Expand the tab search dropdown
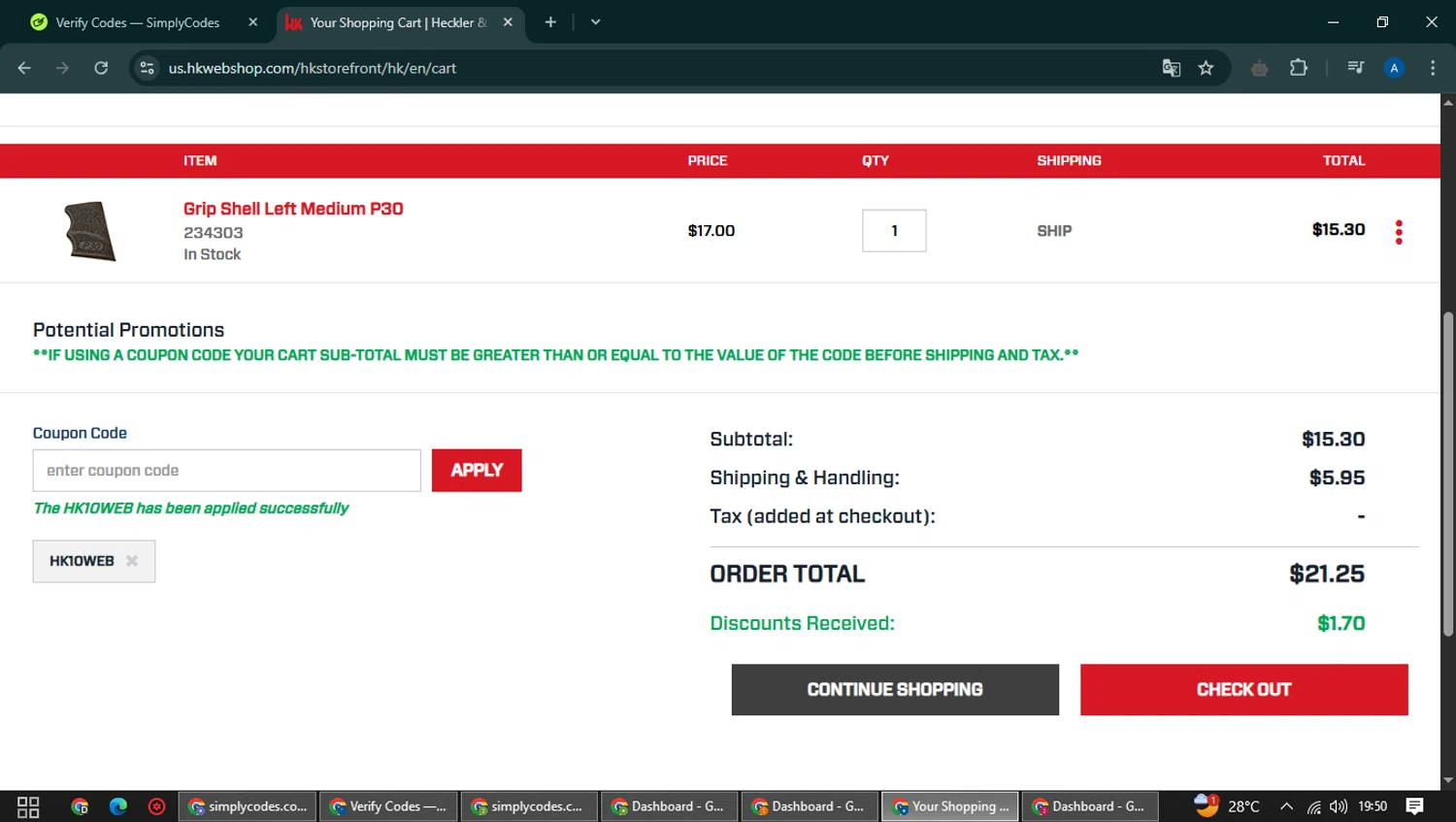This screenshot has height=822, width=1456. point(595,21)
